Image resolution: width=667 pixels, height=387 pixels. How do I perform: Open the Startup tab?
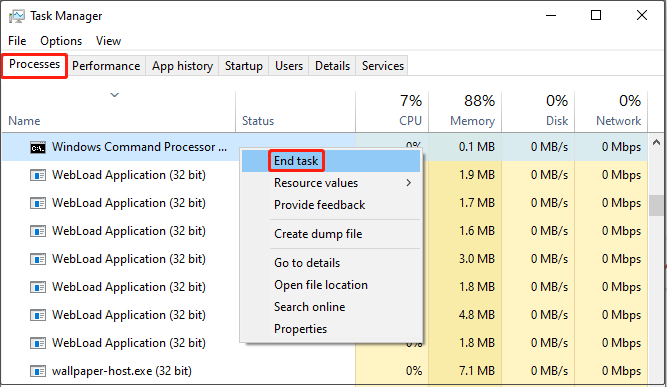(x=243, y=66)
